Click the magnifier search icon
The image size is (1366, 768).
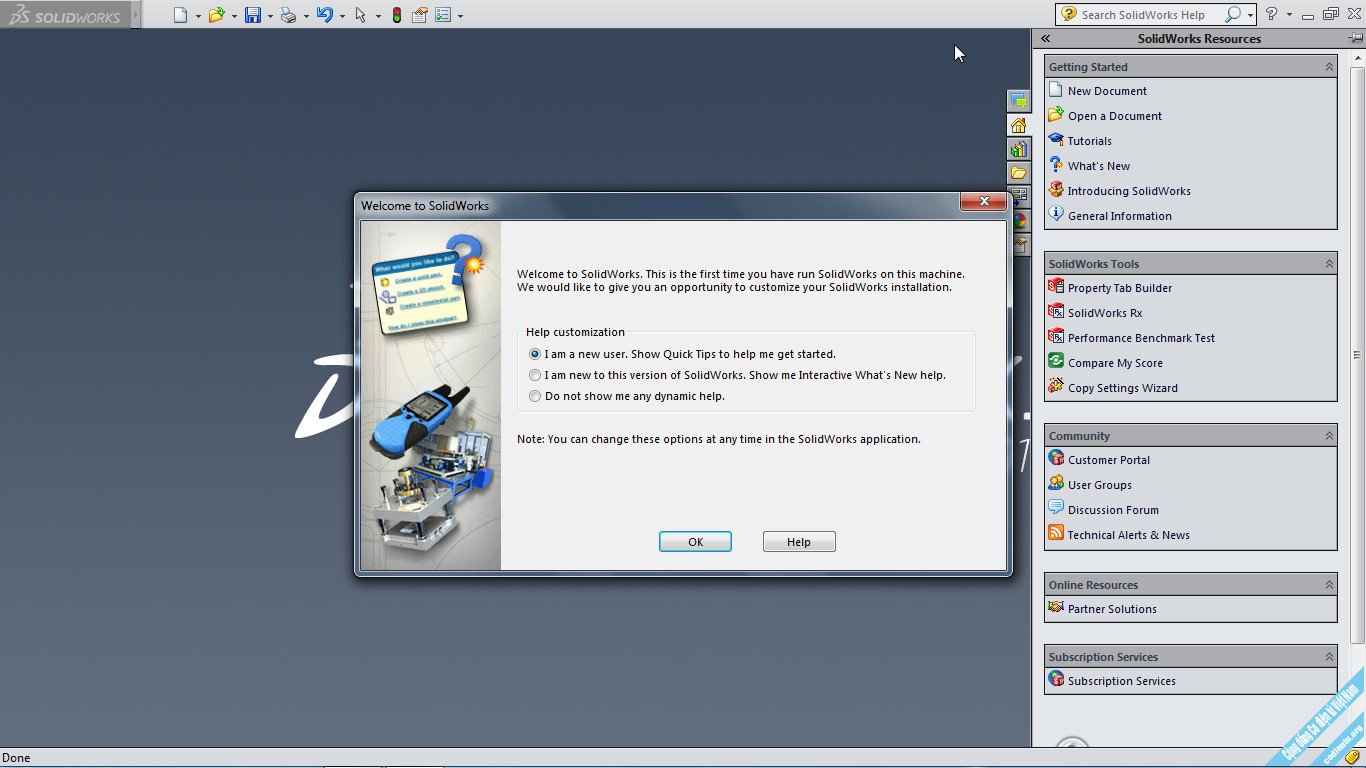1233,14
